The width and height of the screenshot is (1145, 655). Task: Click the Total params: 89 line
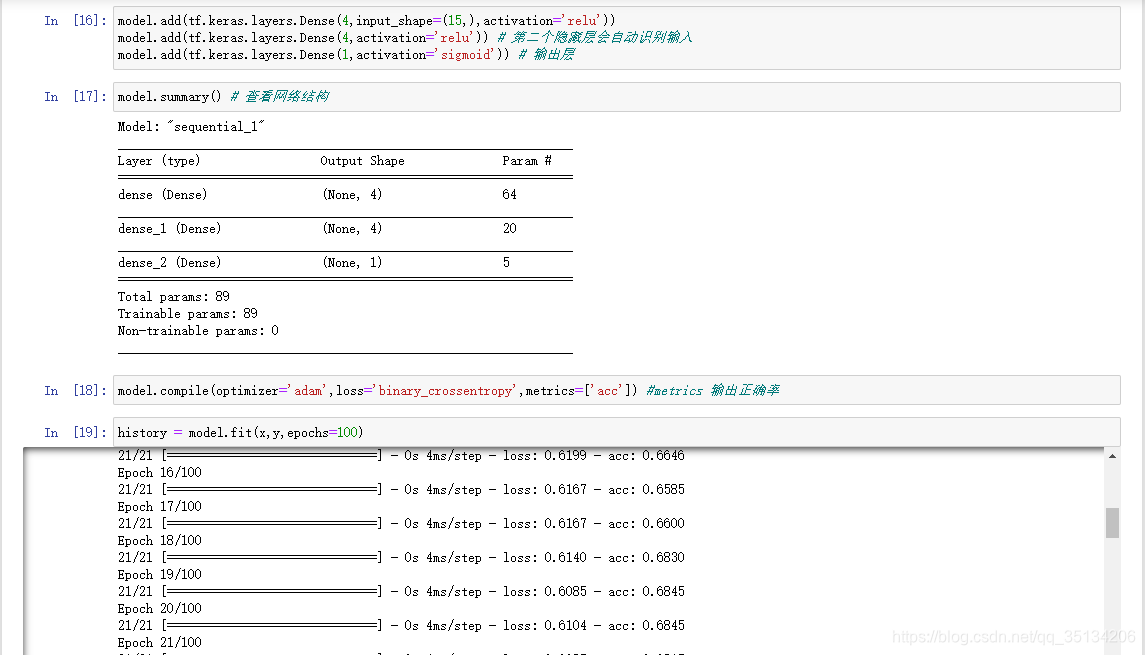pos(174,296)
